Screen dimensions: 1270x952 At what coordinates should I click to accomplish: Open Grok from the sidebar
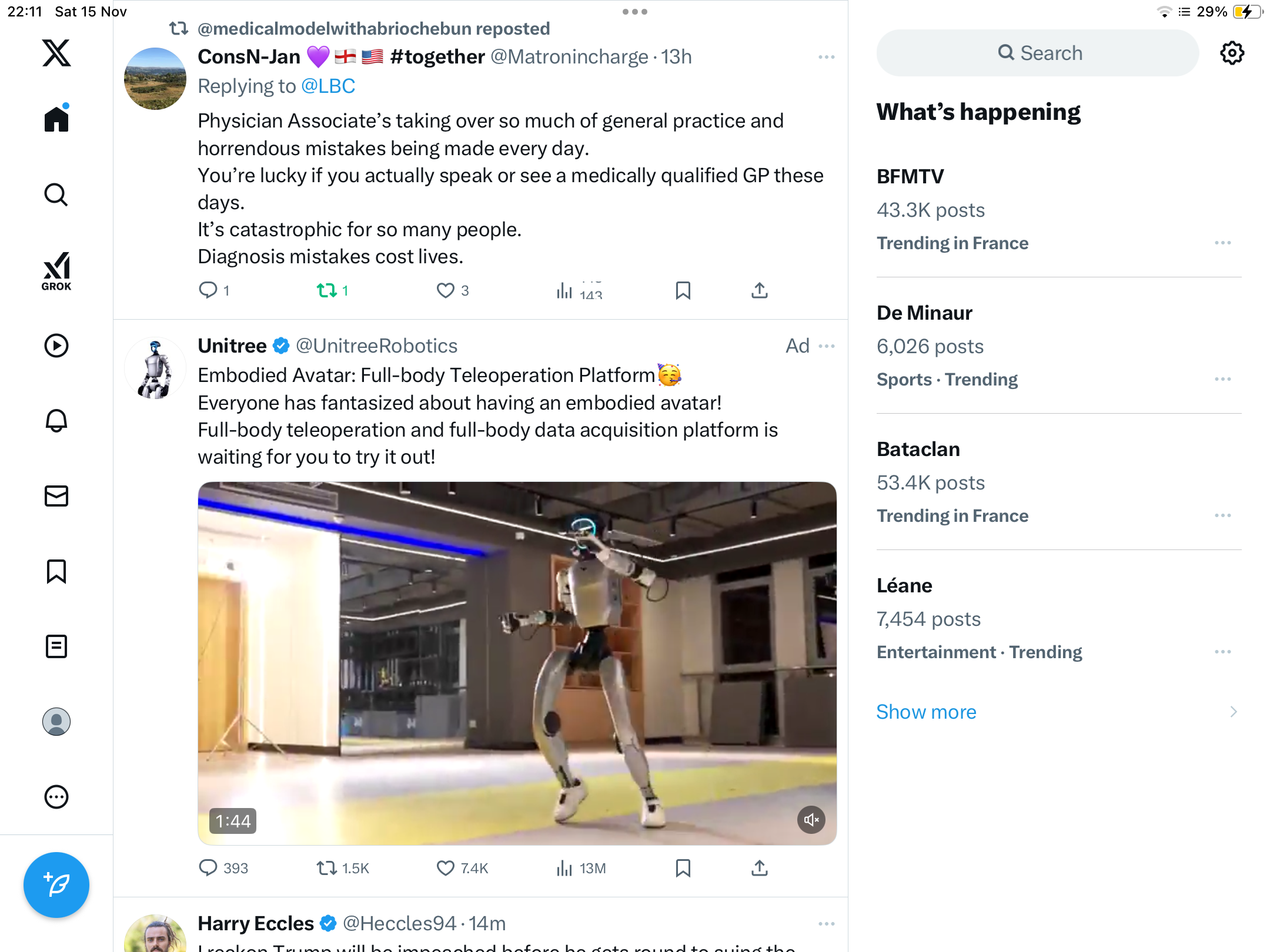56,271
